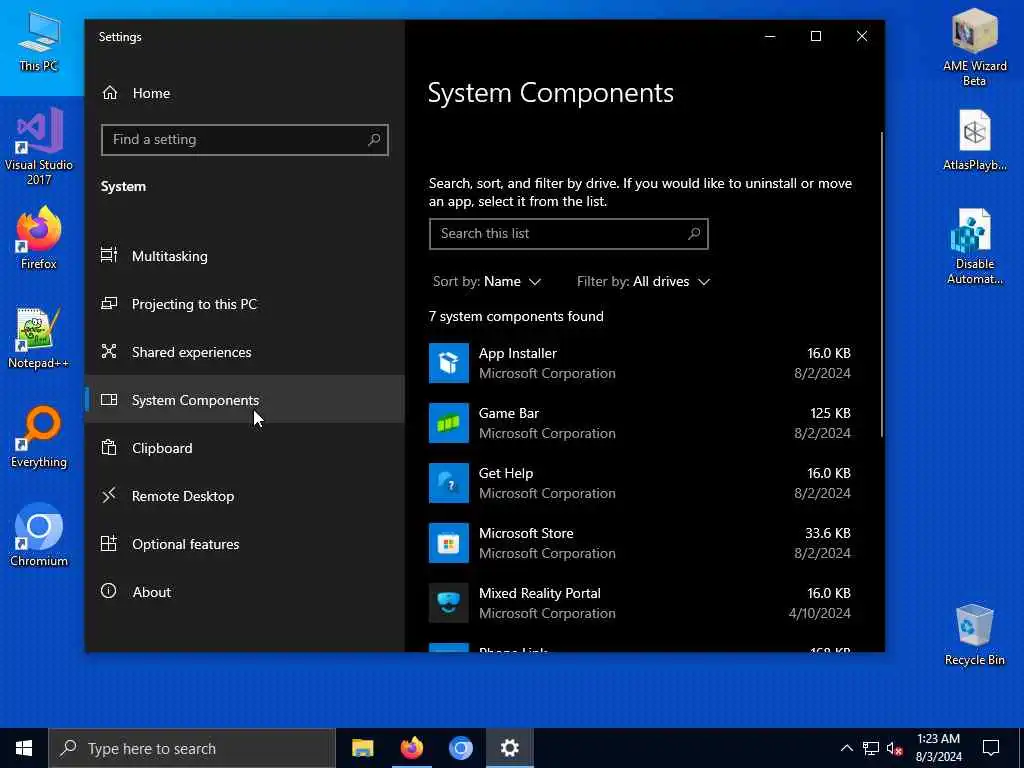
Task: Go to Projecting to this PC settings
Action: [245, 304]
